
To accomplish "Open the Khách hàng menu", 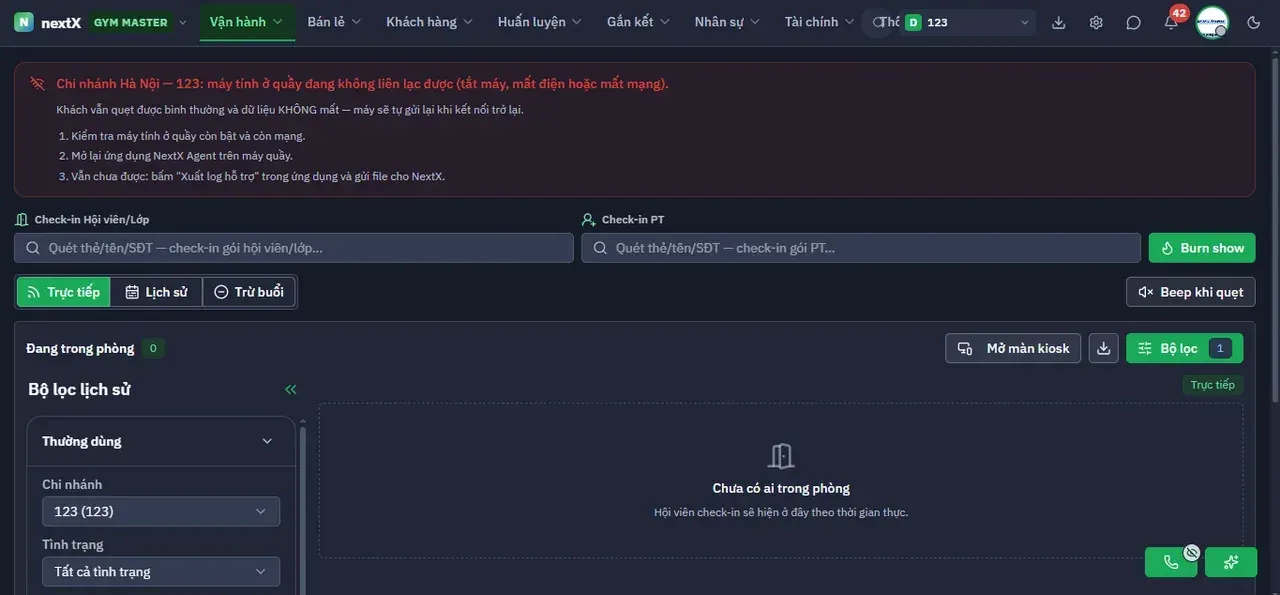I will click(430, 22).
